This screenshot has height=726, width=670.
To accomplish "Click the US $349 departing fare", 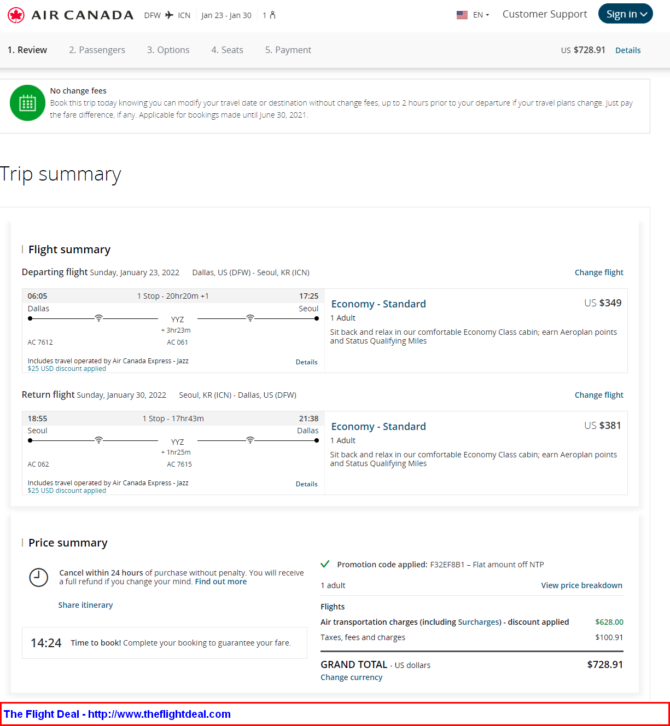I will coord(602,303).
